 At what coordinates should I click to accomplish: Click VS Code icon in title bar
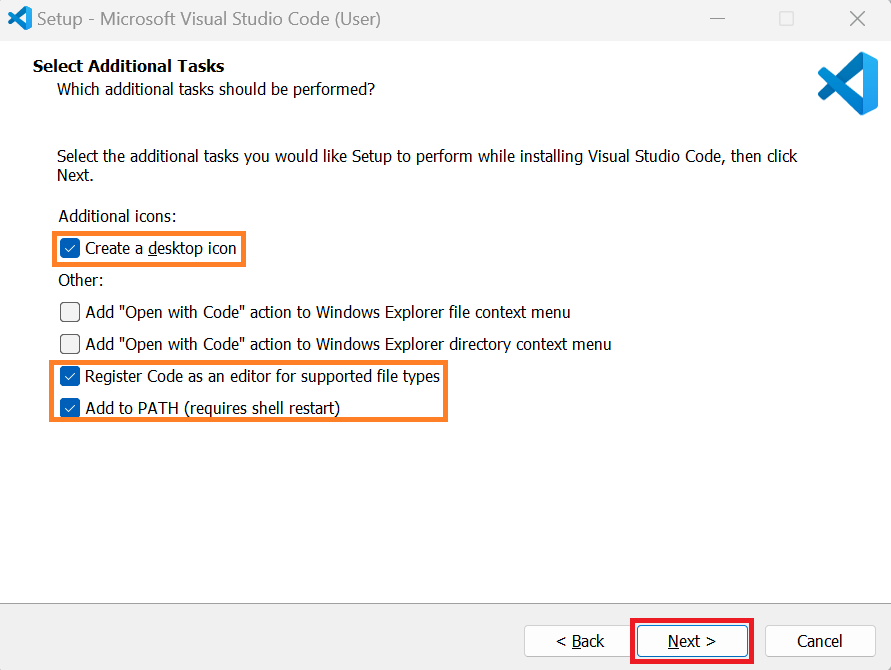[19, 18]
